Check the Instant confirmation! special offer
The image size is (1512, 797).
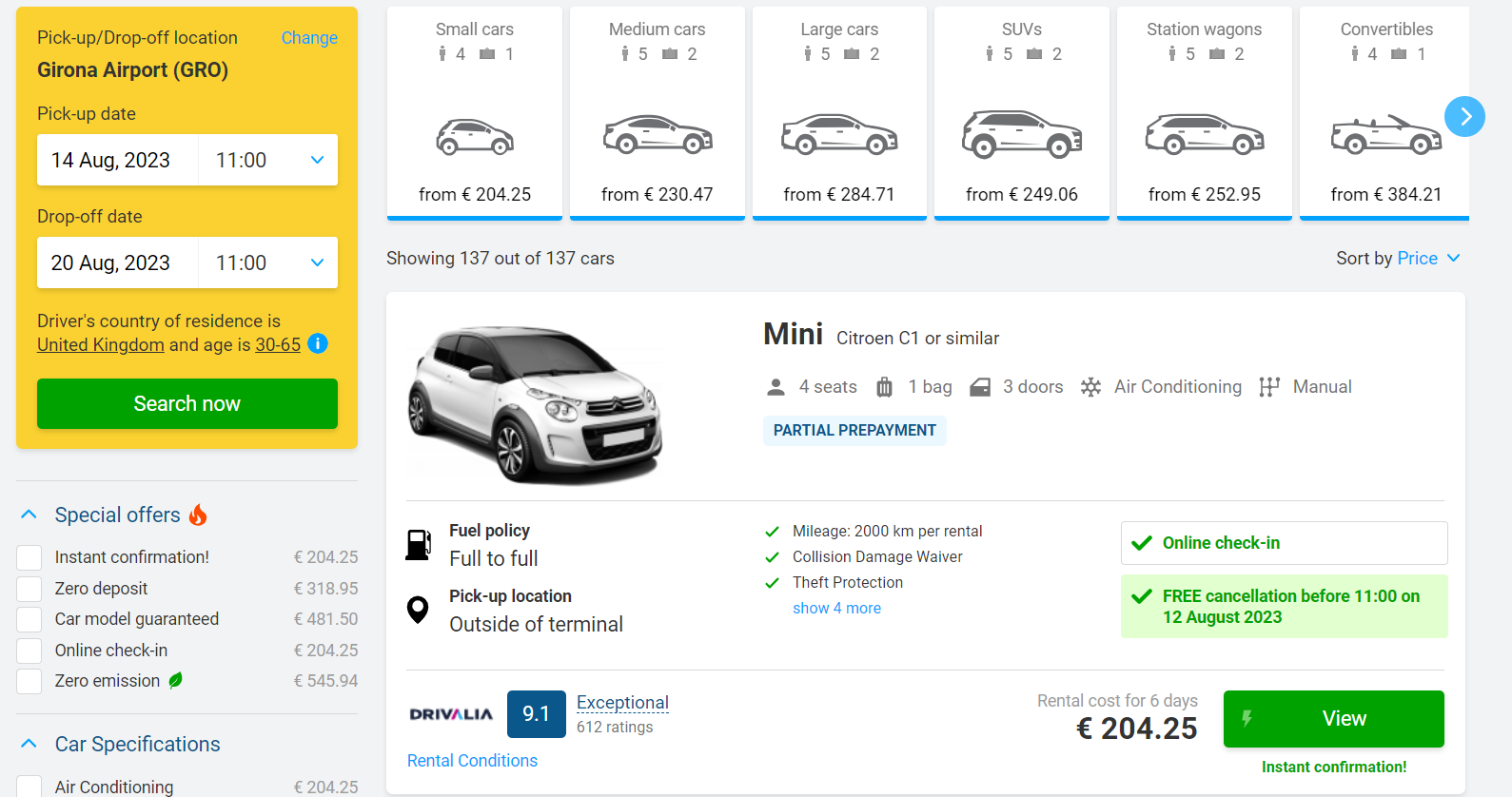point(29,557)
